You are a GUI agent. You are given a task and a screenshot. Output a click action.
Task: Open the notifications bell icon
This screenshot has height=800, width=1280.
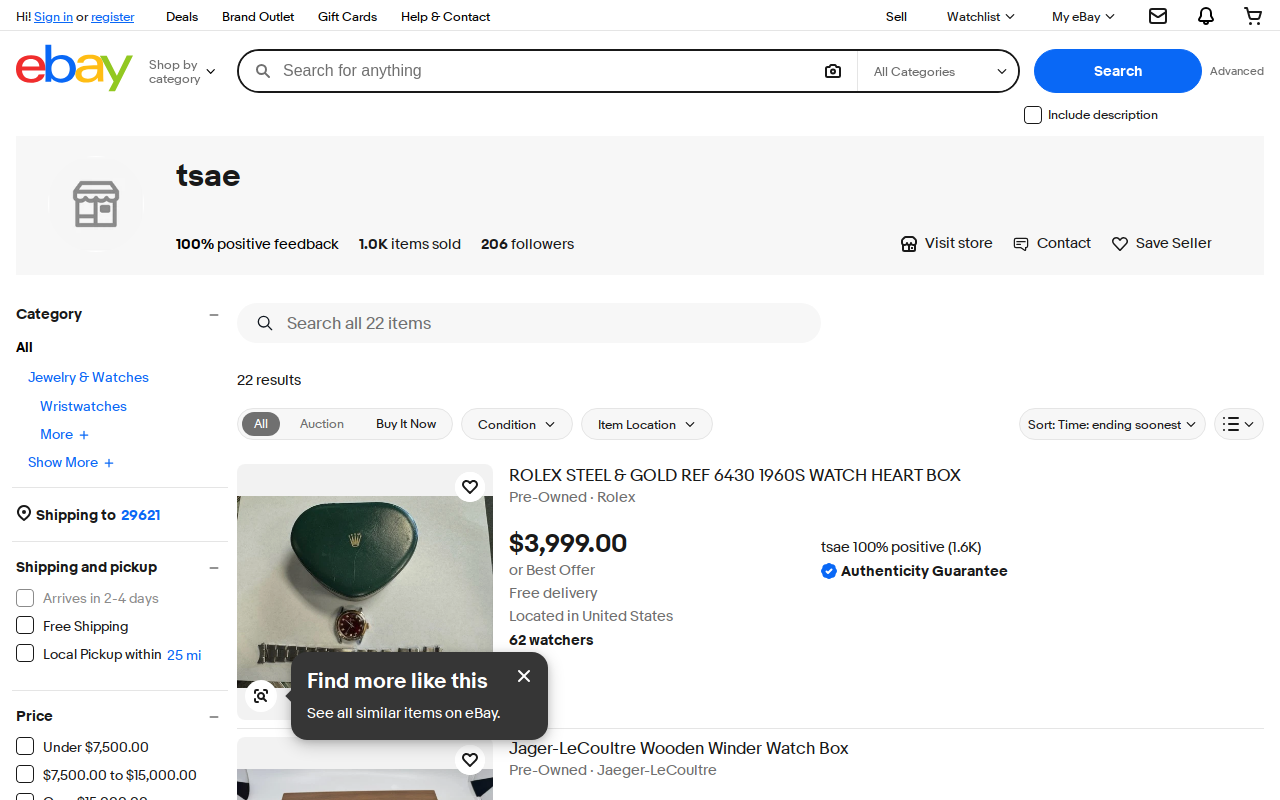point(1206,16)
